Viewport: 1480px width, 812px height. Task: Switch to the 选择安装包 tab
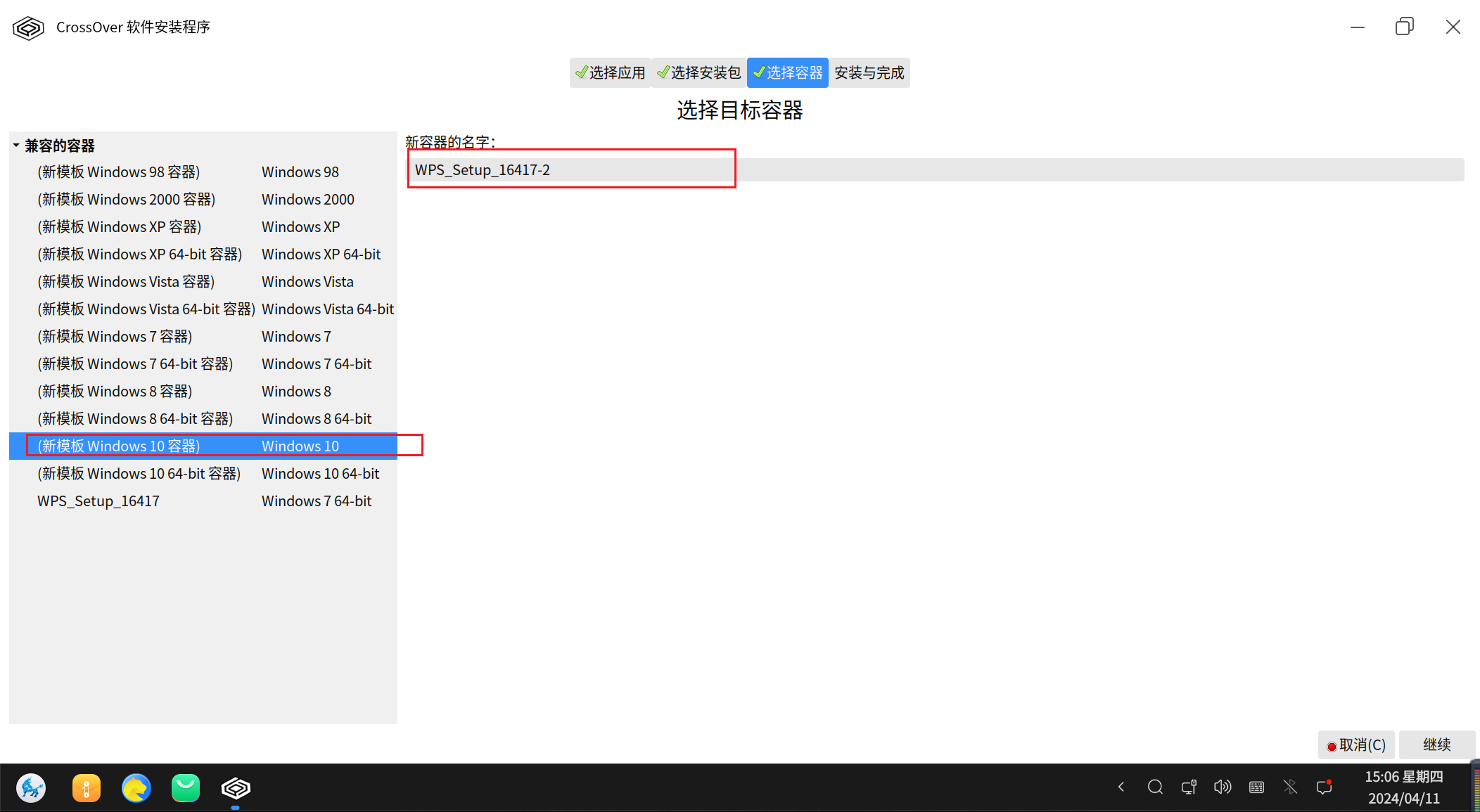pyautogui.click(x=698, y=72)
